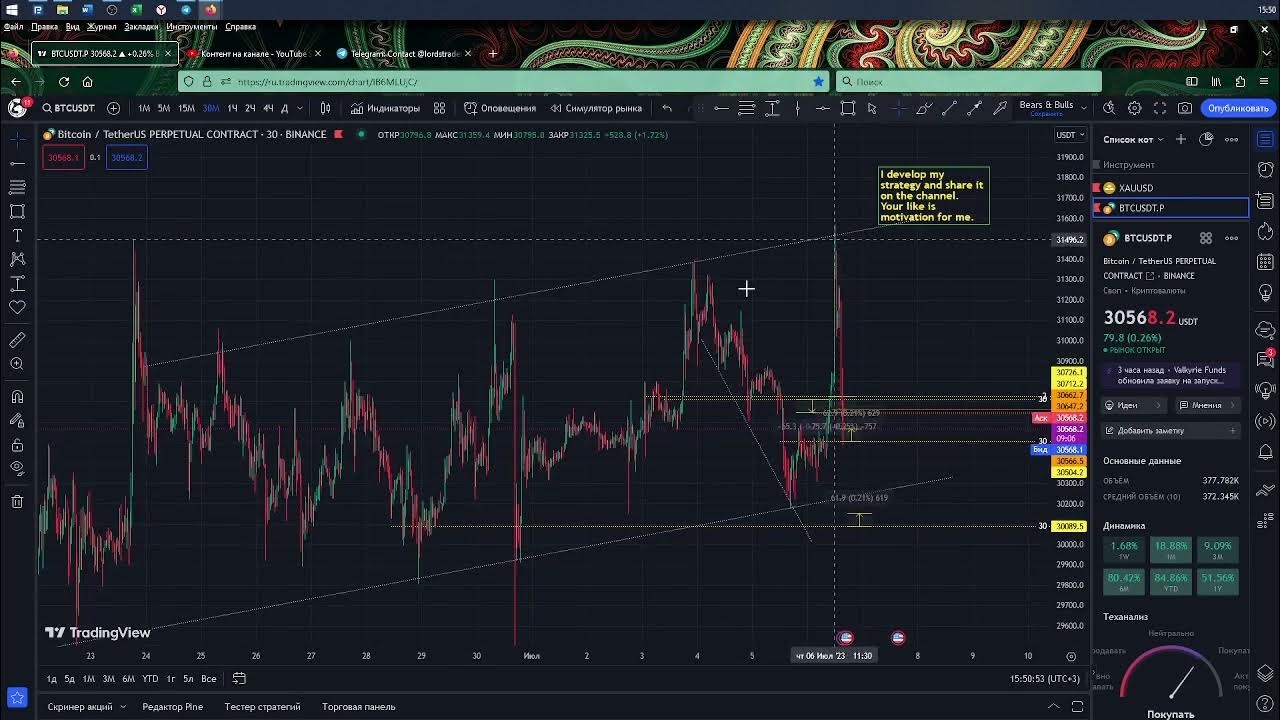
Task: Start Симулятор рынка replay
Action: 596,108
